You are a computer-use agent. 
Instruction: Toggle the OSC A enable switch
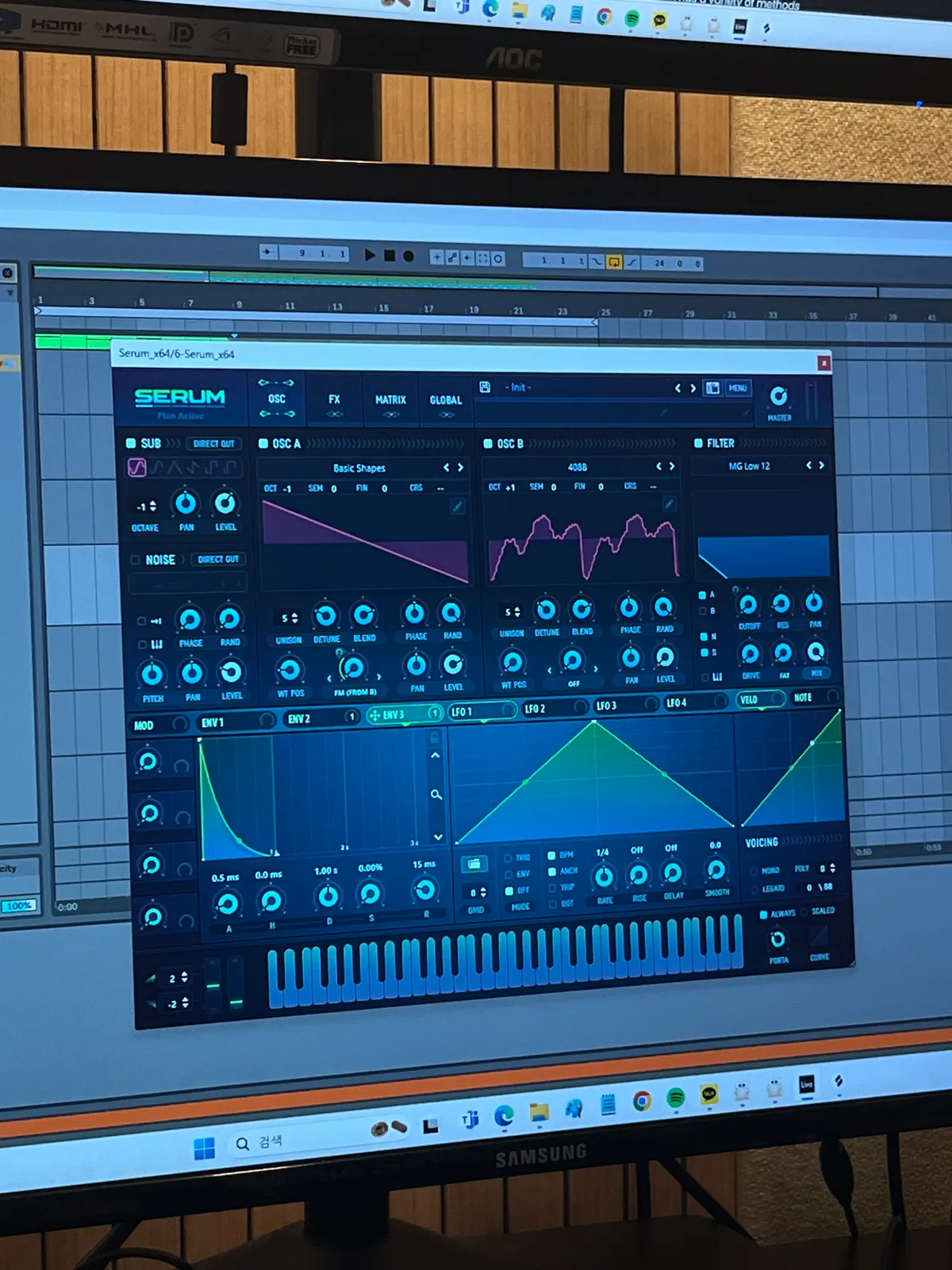(263, 444)
